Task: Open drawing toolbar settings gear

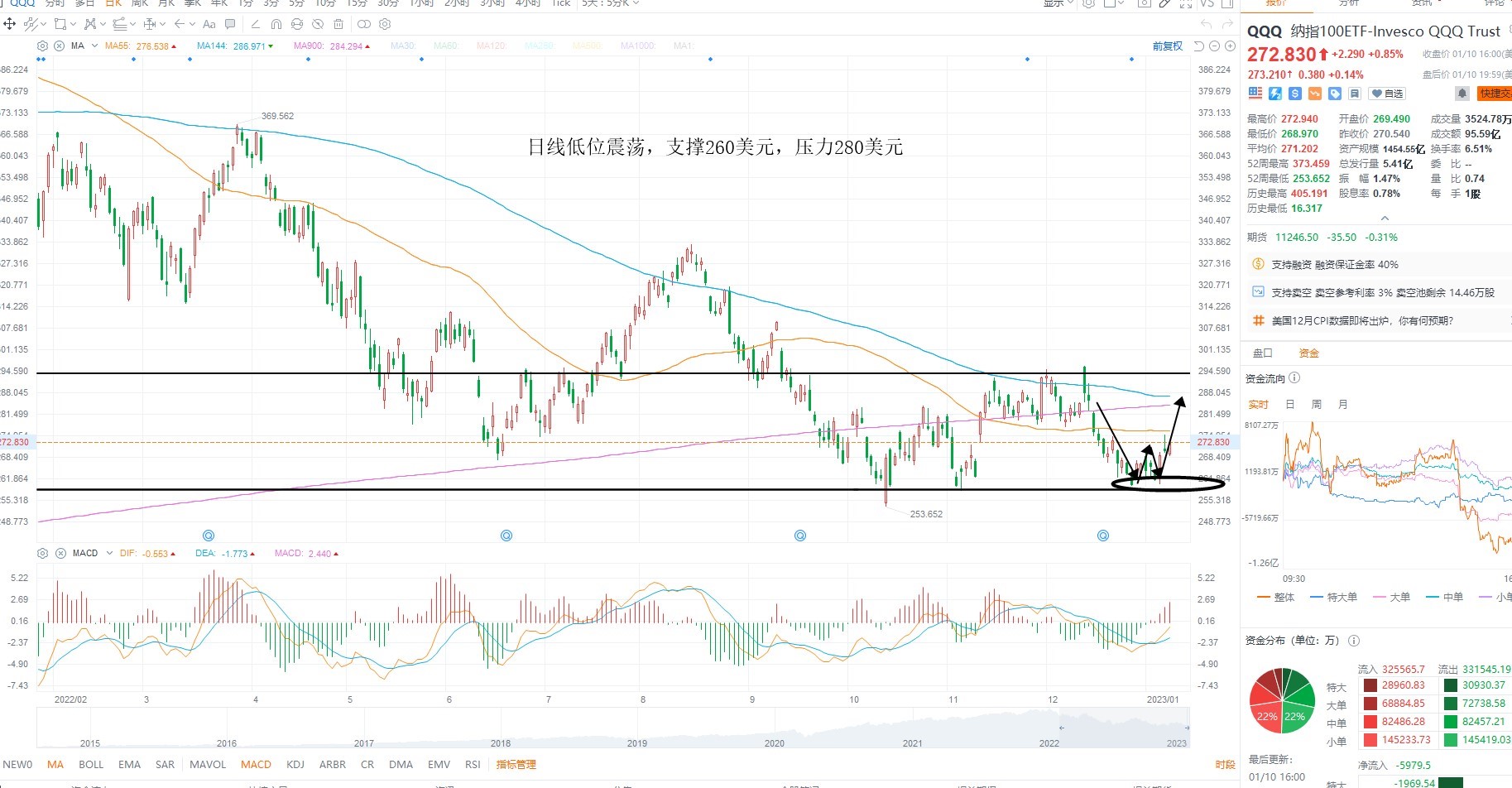Action: (x=385, y=24)
